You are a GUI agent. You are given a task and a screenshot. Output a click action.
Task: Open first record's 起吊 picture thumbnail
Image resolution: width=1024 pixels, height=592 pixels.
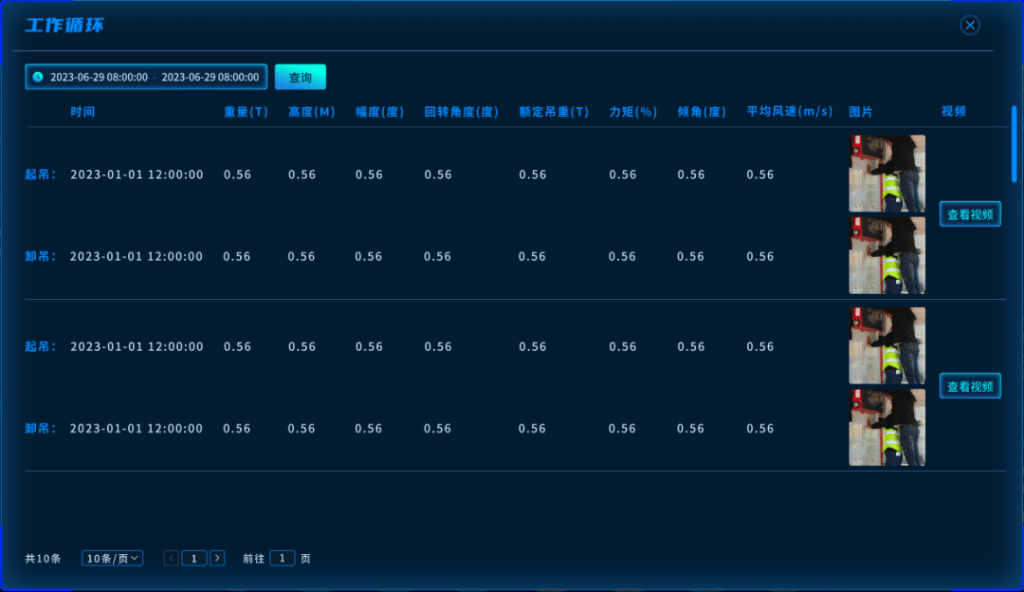pyautogui.click(x=887, y=173)
